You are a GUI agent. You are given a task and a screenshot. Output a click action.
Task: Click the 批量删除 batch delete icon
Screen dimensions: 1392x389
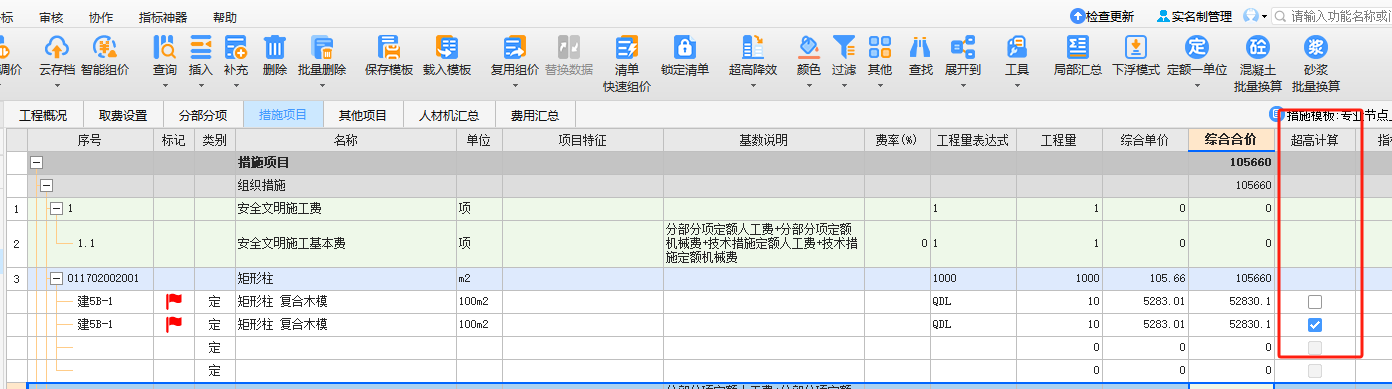(x=322, y=47)
